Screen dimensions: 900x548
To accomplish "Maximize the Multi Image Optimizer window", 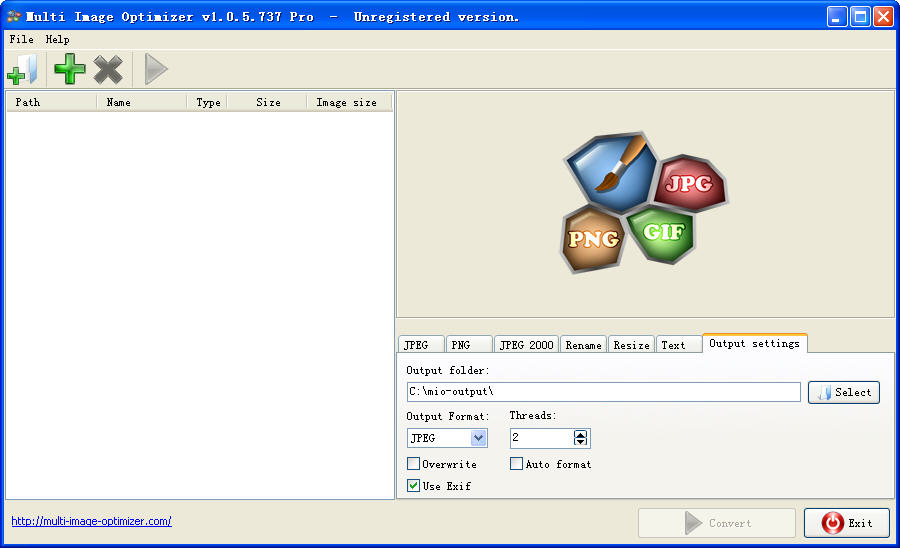I will (x=860, y=17).
